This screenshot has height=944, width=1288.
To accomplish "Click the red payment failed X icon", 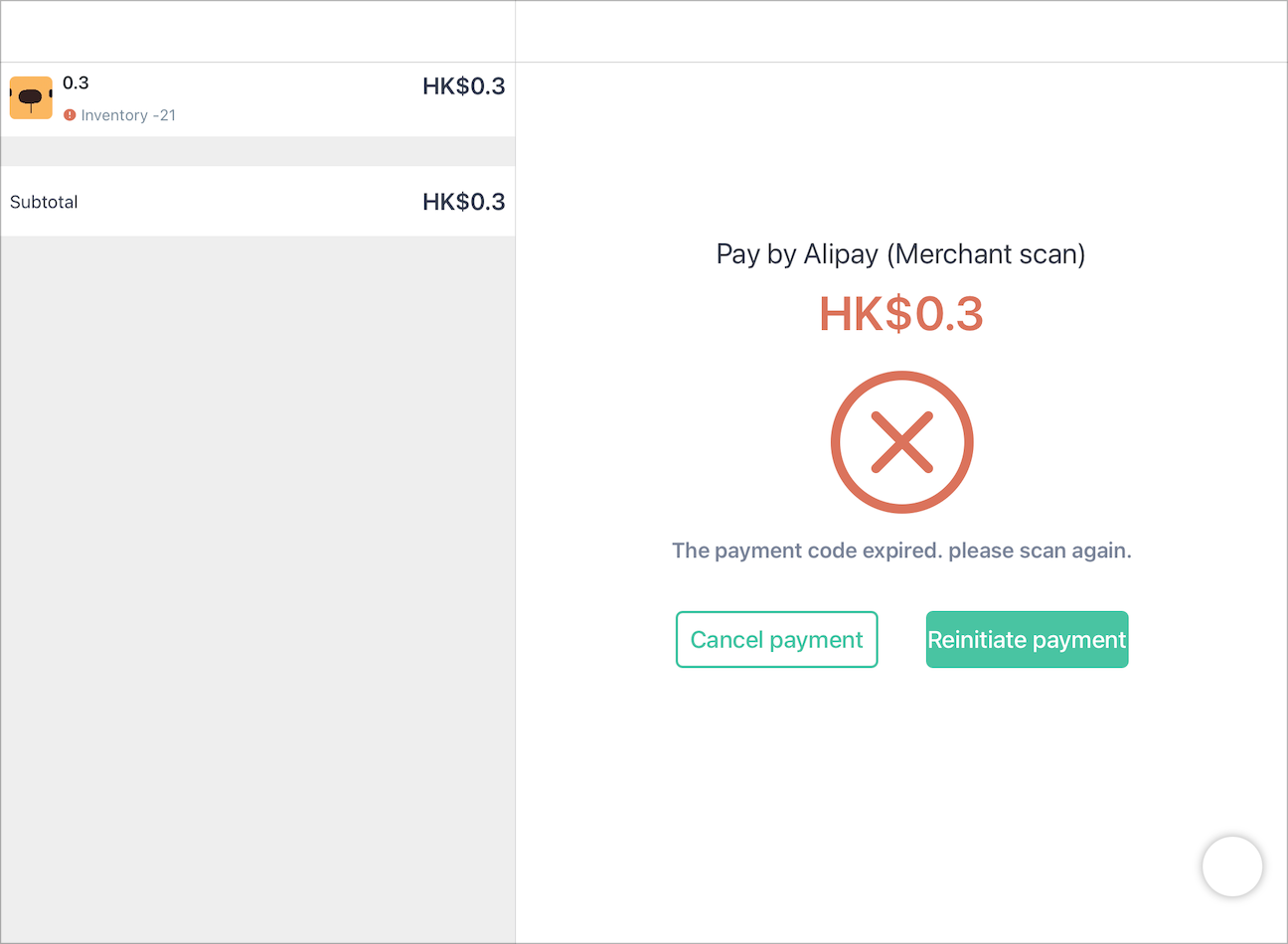I will click(901, 442).
